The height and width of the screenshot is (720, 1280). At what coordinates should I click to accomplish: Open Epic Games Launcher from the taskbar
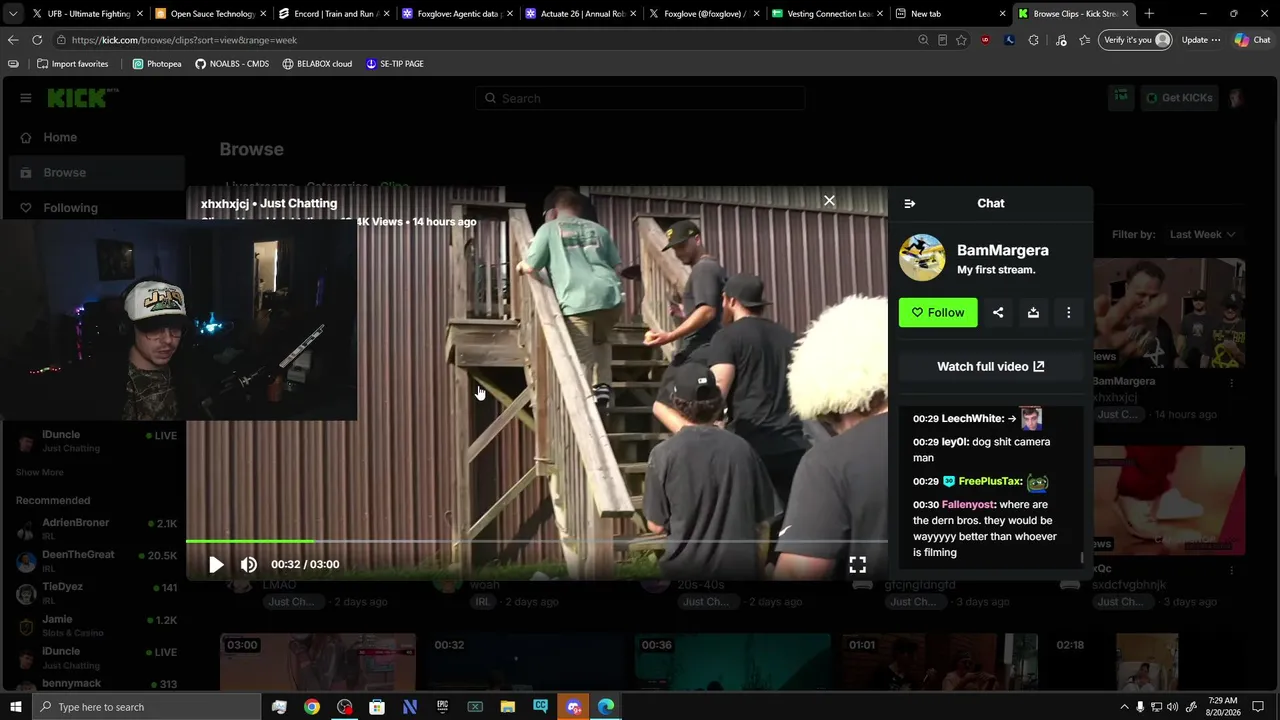442,707
